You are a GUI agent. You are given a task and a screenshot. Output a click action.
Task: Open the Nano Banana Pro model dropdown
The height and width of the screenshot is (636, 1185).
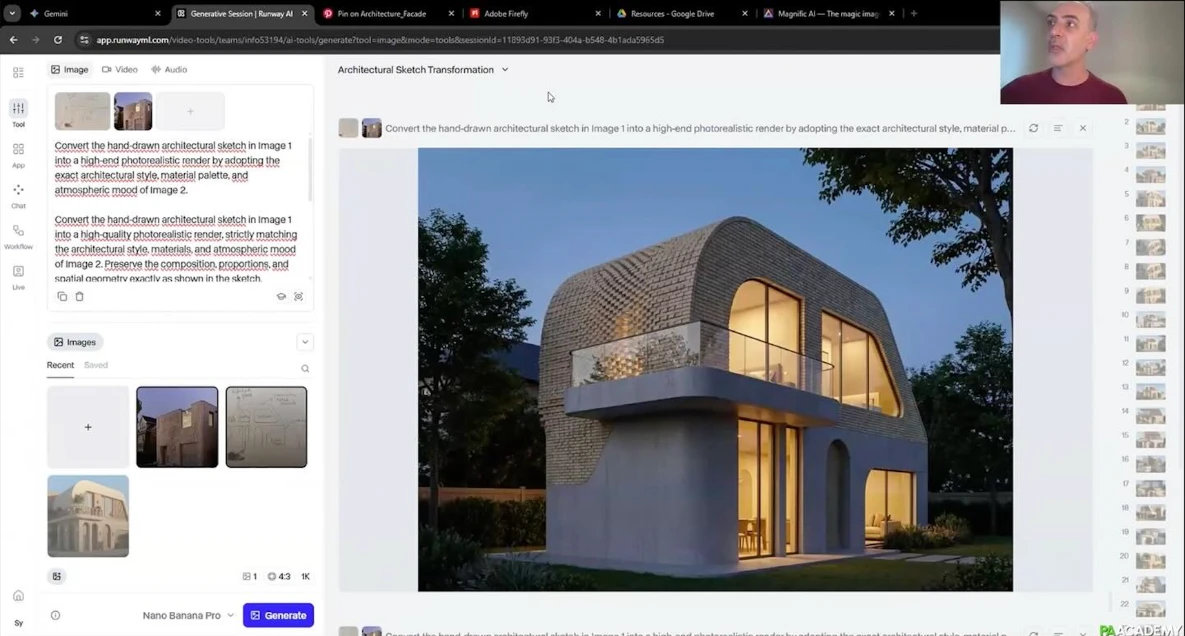(188, 615)
